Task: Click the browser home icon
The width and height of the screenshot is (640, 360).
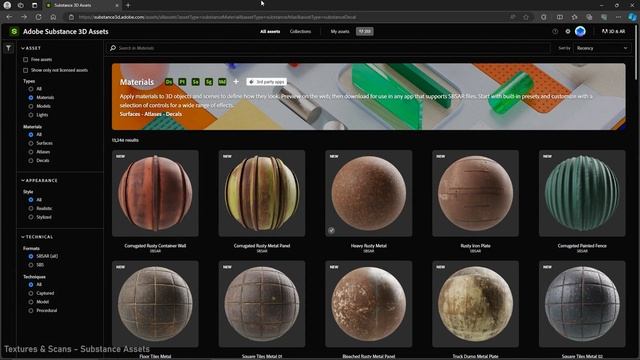Action: point(53,17)
